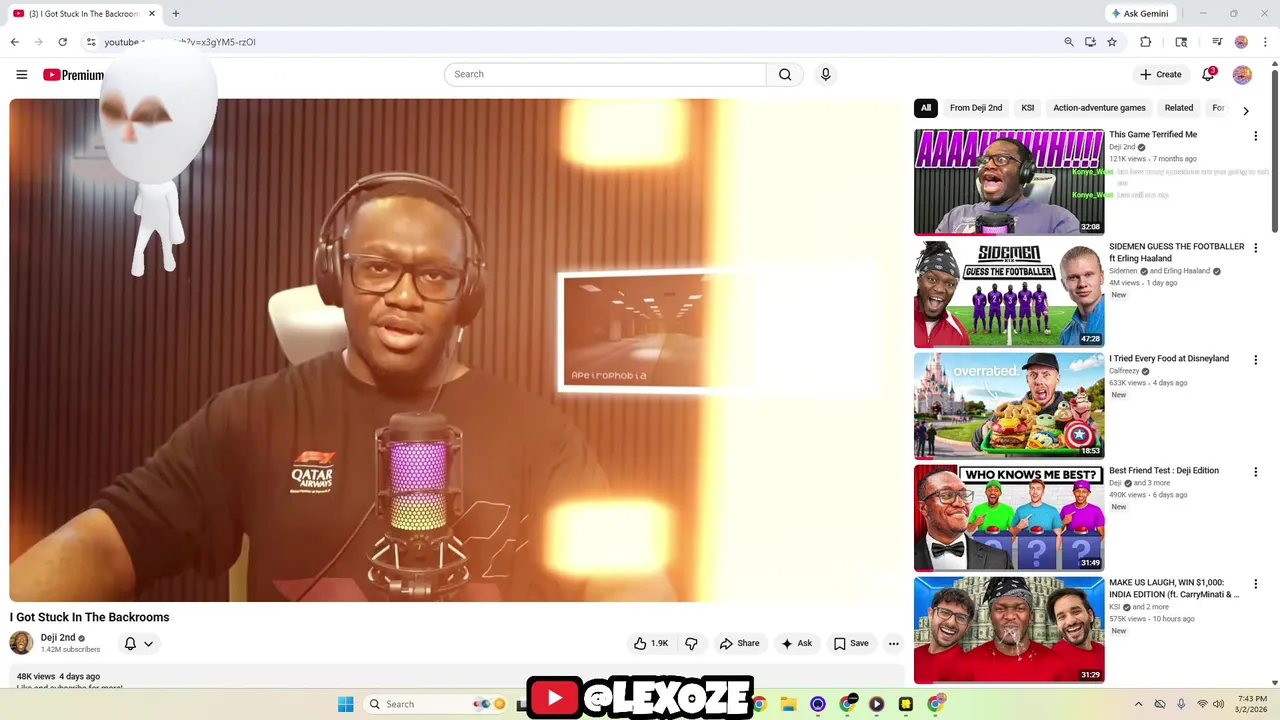Open Calfreezy channel link

coord(1124,371)
